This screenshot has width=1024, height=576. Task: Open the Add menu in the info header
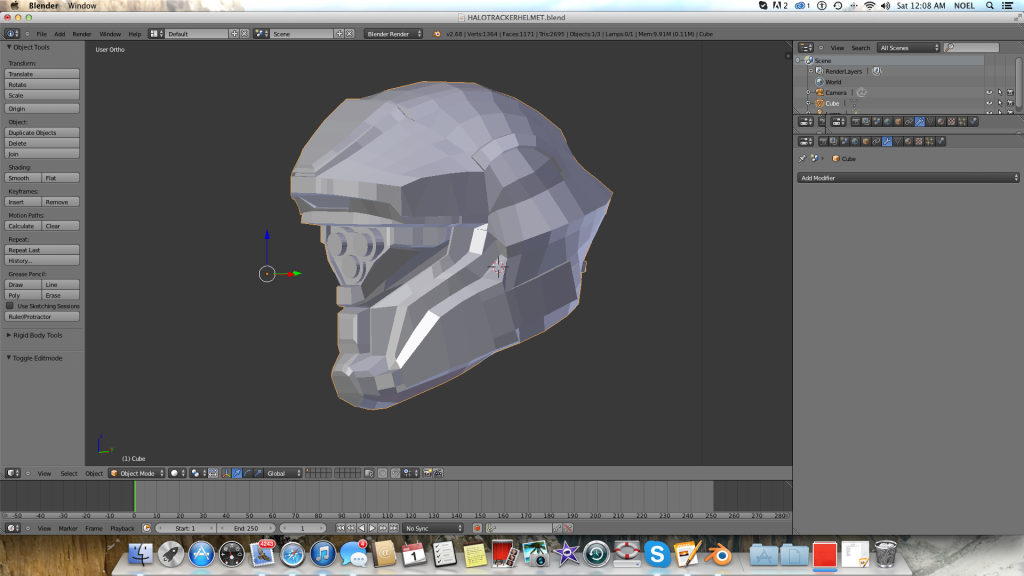[59, 34]
